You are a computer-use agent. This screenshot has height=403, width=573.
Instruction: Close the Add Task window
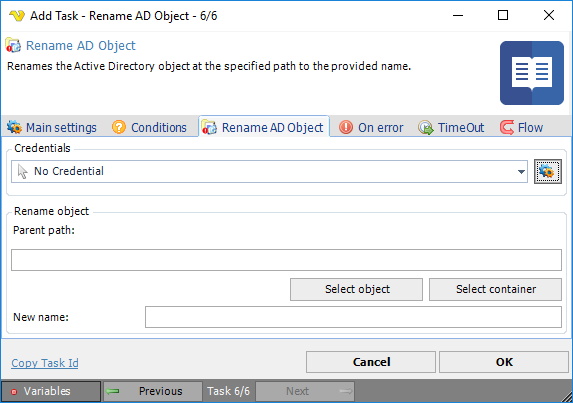[549, 15]
